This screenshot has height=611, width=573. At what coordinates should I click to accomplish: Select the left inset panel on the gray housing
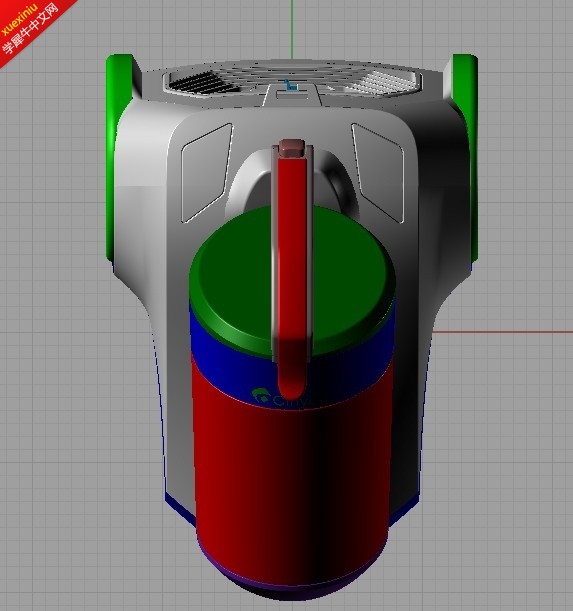click(207, 173)
